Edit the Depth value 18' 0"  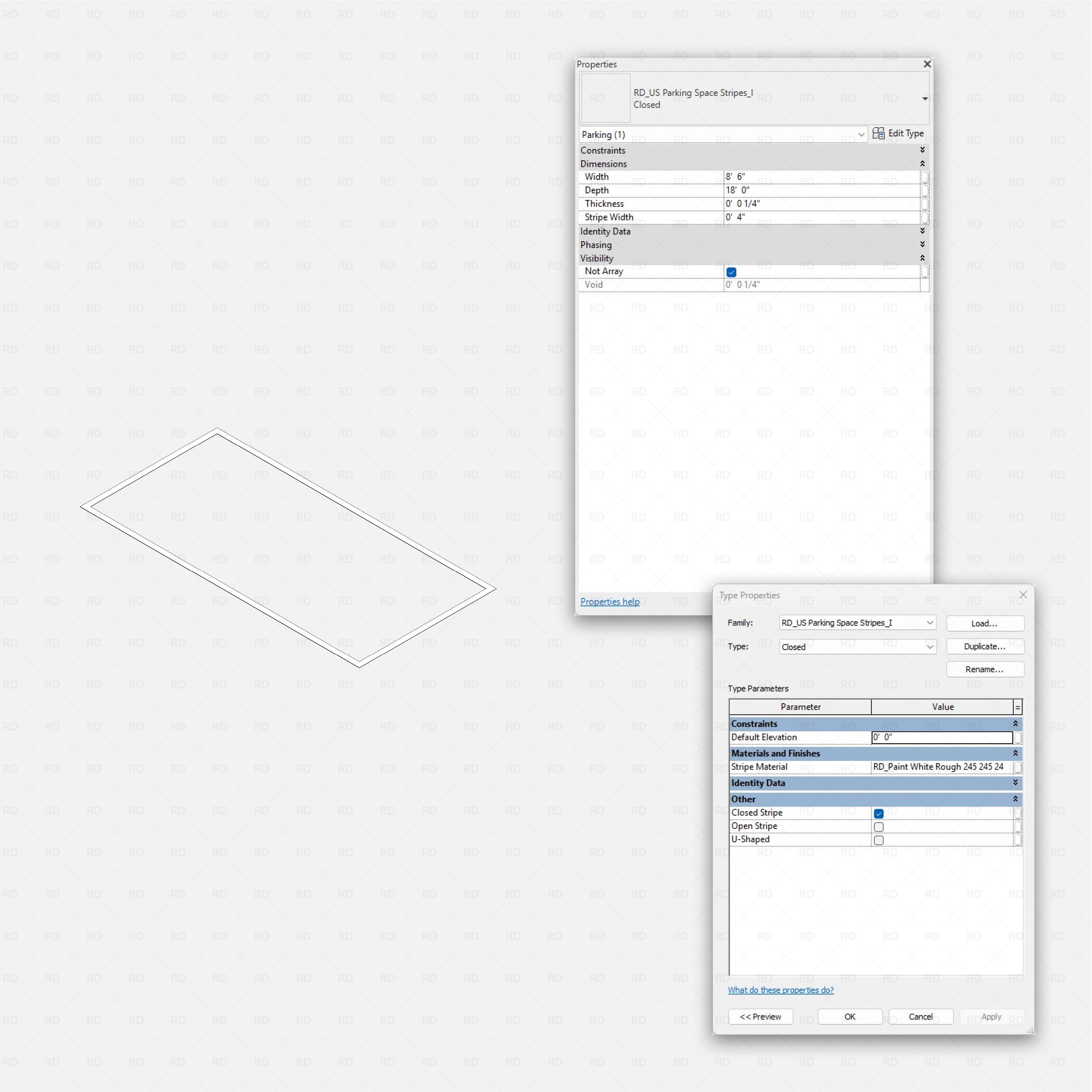pos(822,190)
